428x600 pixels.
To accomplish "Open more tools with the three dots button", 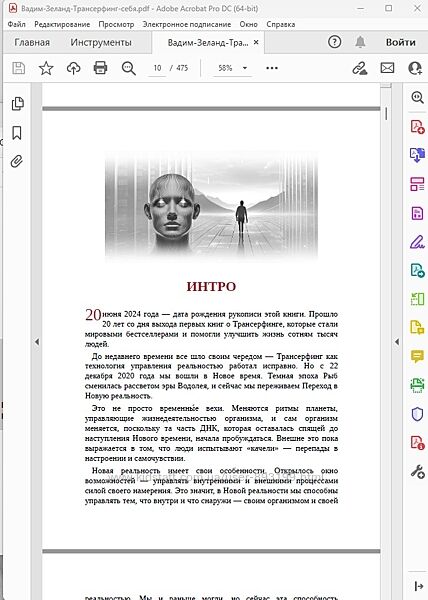I will pos(272,68).
